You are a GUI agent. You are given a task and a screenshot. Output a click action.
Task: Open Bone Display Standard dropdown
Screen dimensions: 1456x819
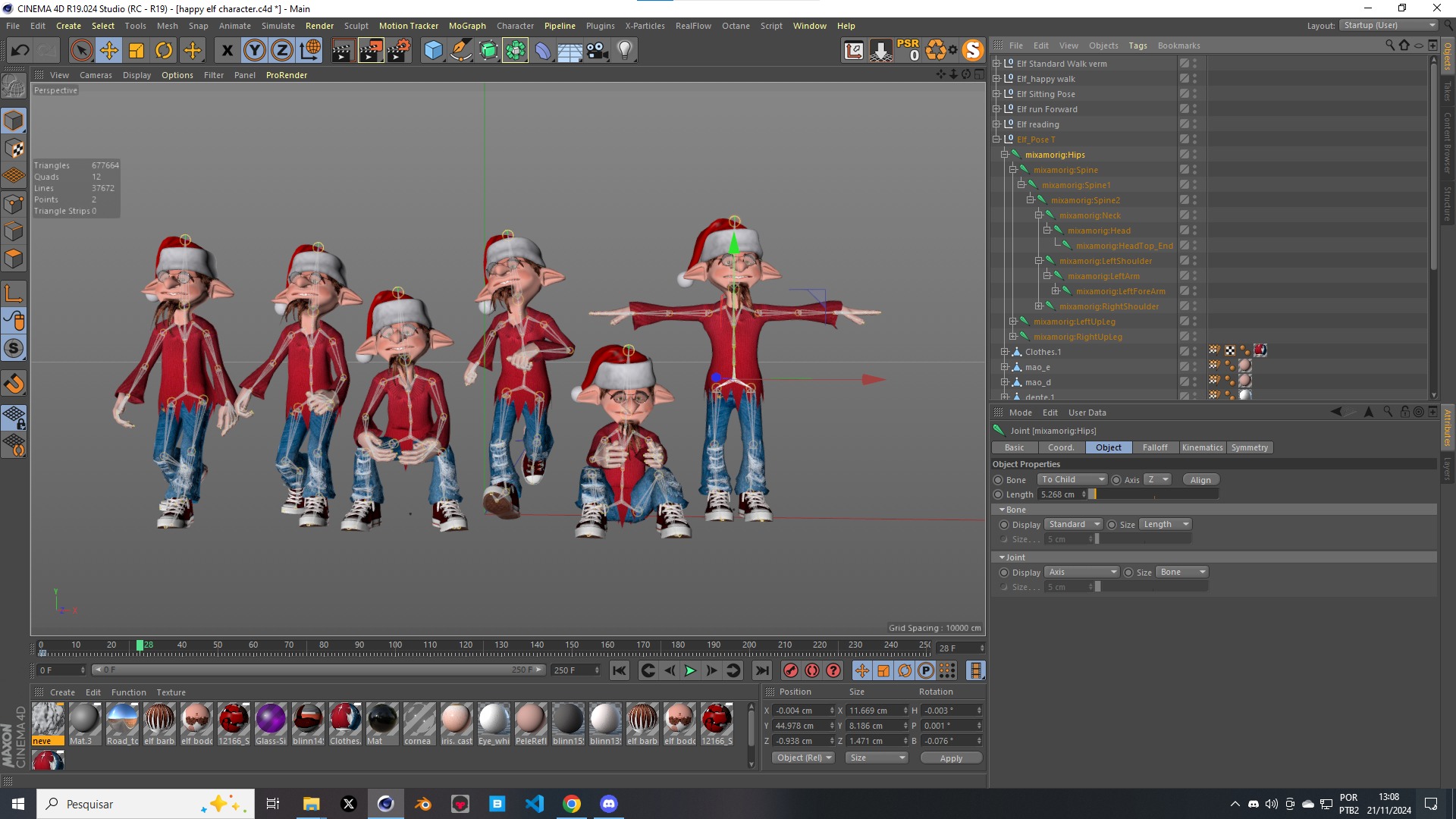pyautogui.click(x=1074, y=524)
